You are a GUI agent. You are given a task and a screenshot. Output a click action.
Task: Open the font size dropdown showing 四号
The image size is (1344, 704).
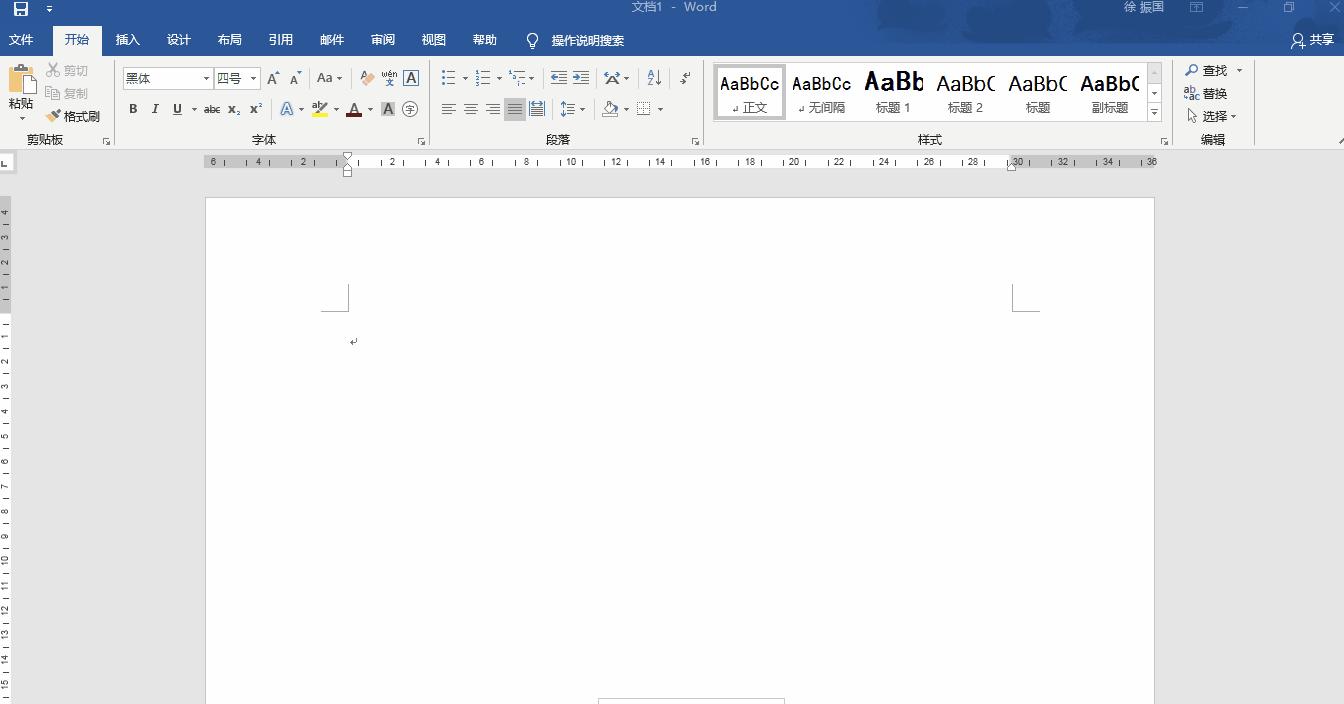tap(253, 78)
